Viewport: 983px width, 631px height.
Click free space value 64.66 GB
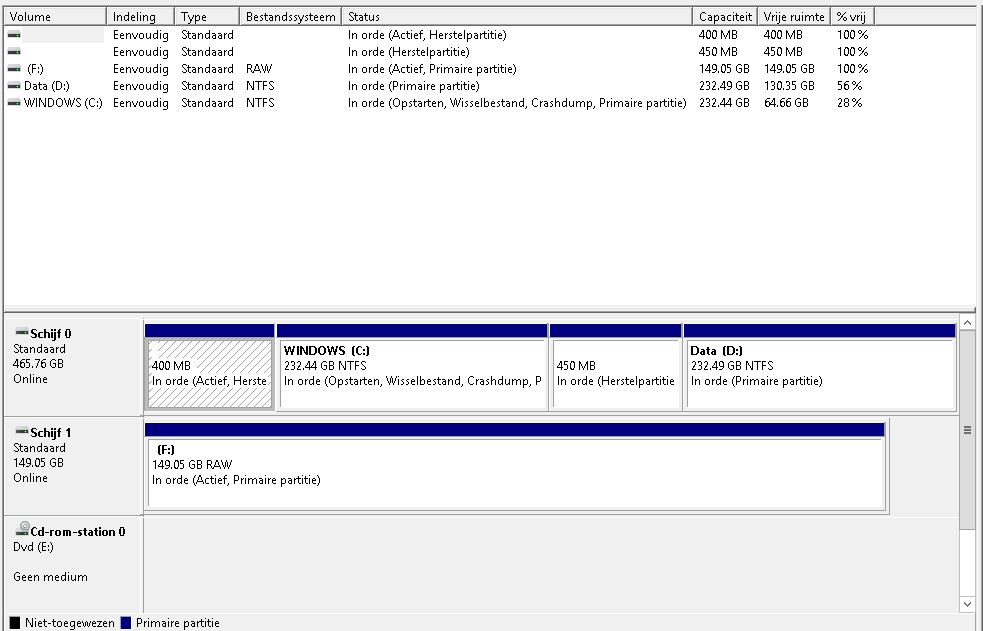(786, 103)
